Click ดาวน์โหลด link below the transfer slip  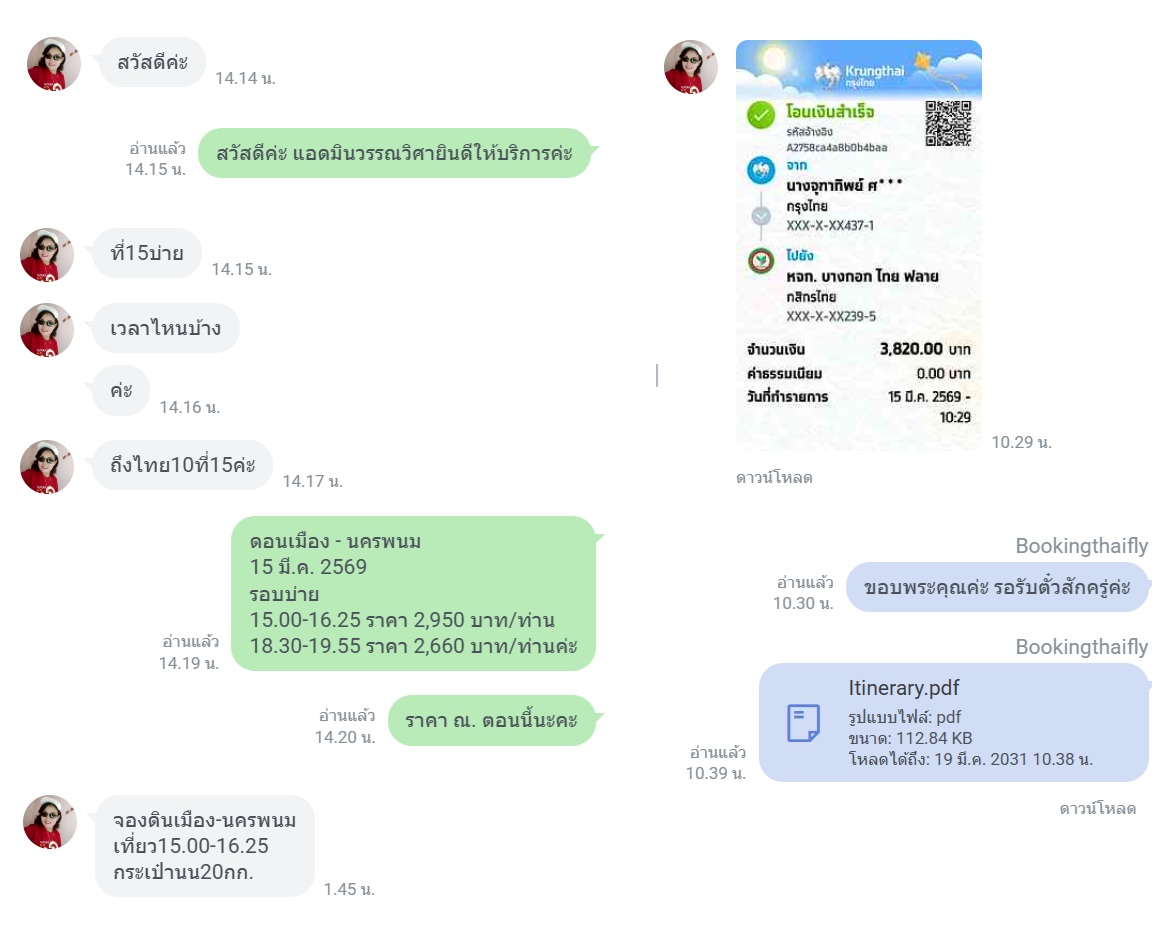pos(774,478)
